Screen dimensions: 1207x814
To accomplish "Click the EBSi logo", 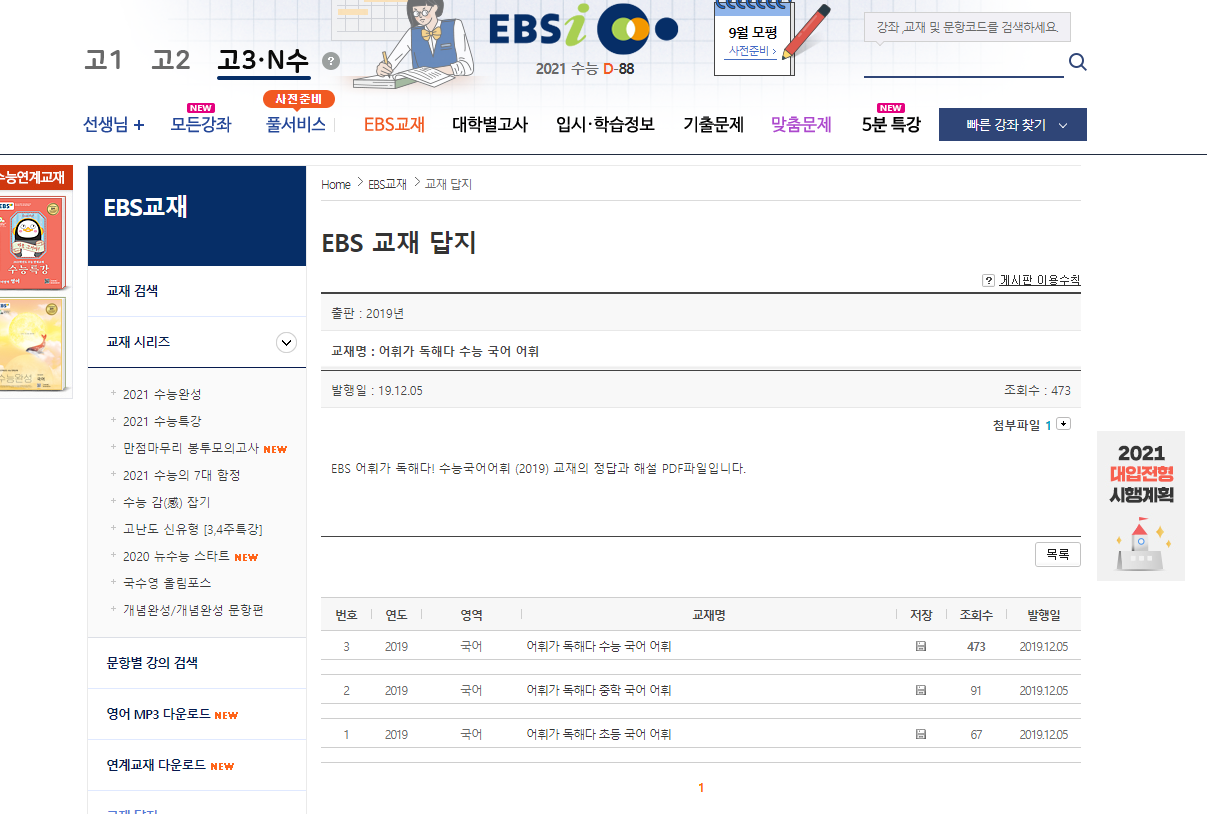I will click(x=583, y=29).
